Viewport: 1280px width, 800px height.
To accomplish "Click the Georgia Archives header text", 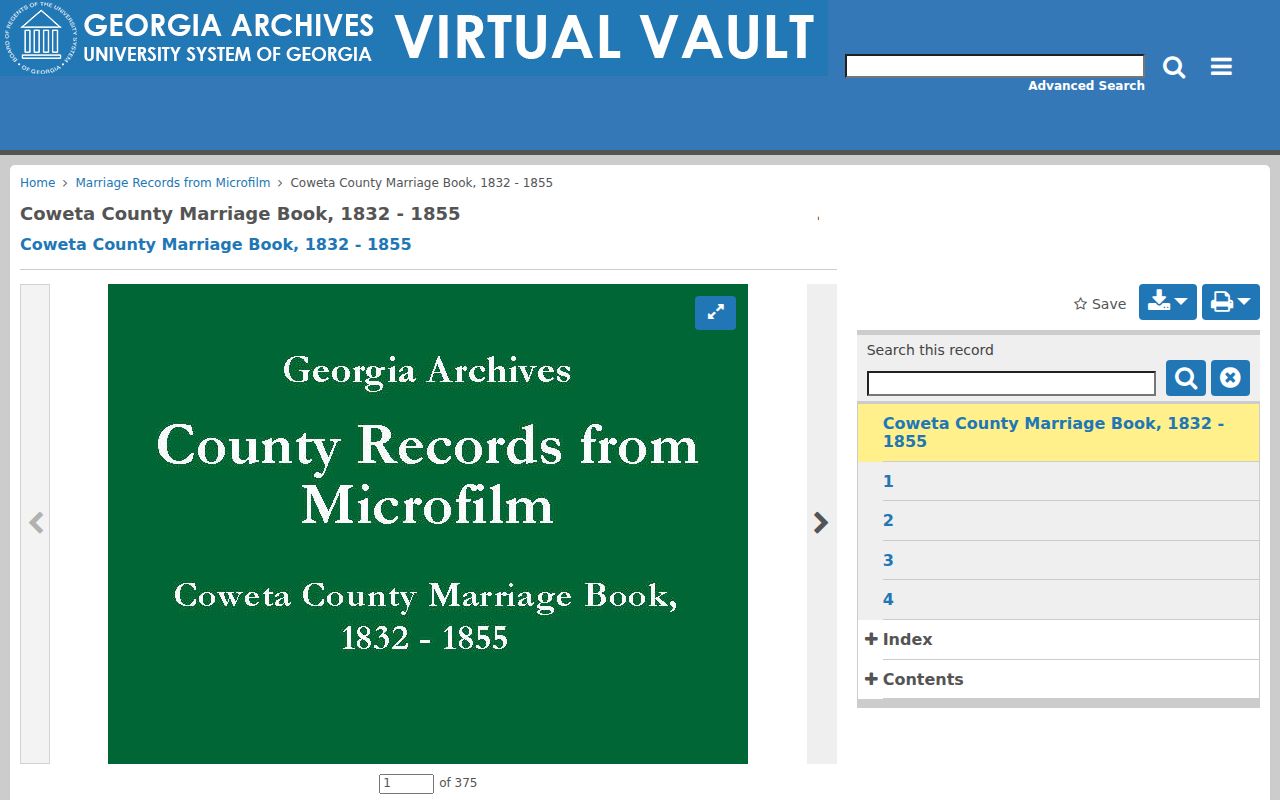I will [x=228, y=25].
